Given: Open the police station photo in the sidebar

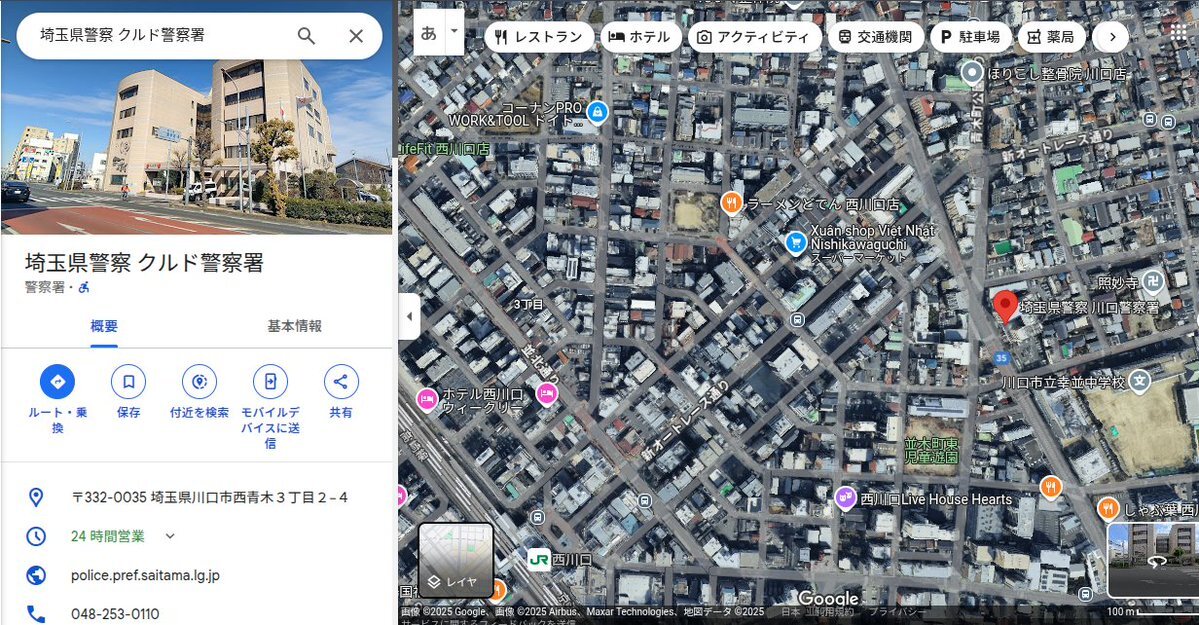Looking at the screenshot, I should click(x=196, y=147).
